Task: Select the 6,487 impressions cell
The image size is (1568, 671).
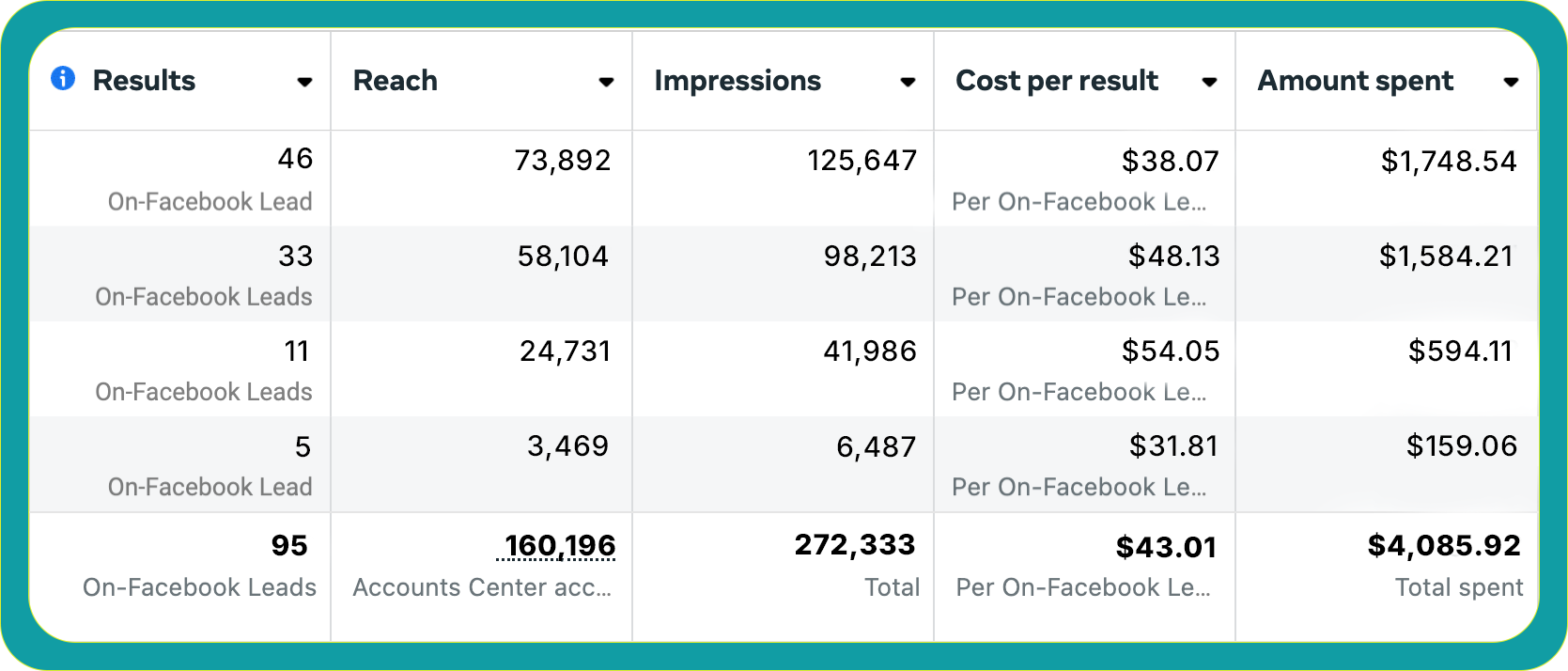Action: (876, 446)
